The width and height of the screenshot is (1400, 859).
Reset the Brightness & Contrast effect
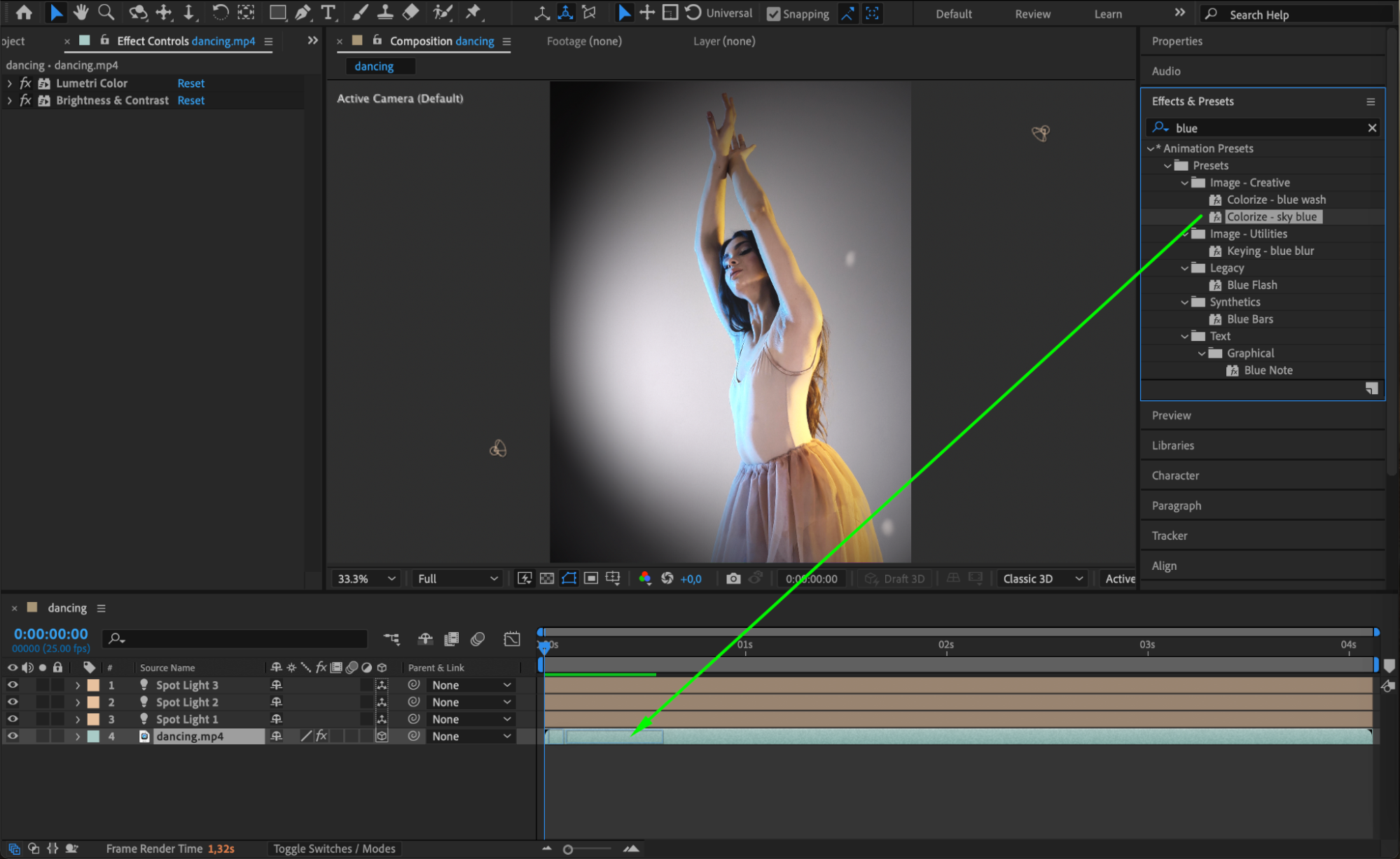pyautogui.click(x=190, y=101)
